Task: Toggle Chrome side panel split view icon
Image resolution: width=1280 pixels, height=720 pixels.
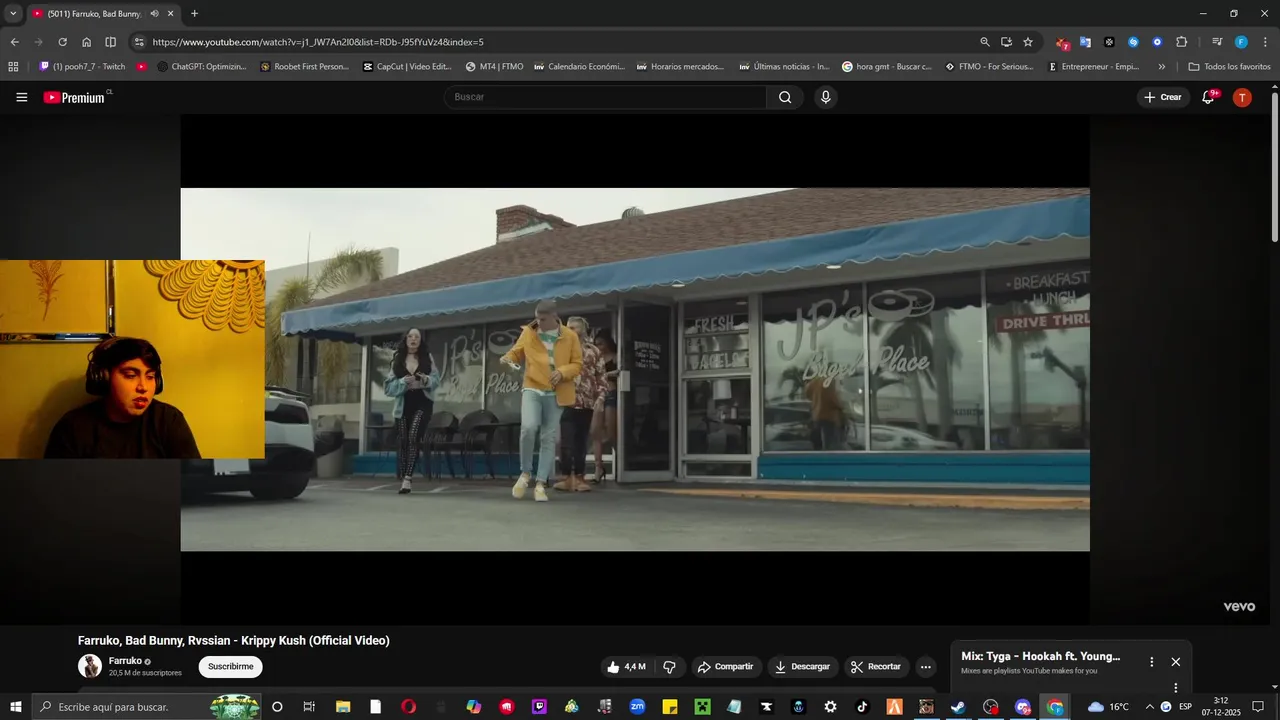Action: [110, 42]
